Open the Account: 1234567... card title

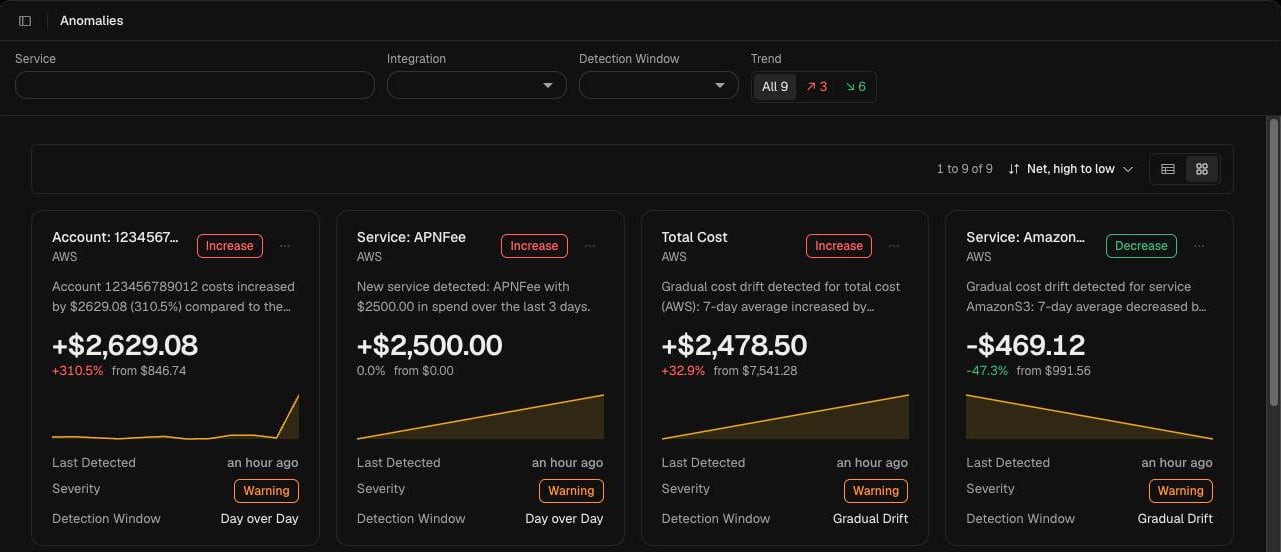point(116,237)
